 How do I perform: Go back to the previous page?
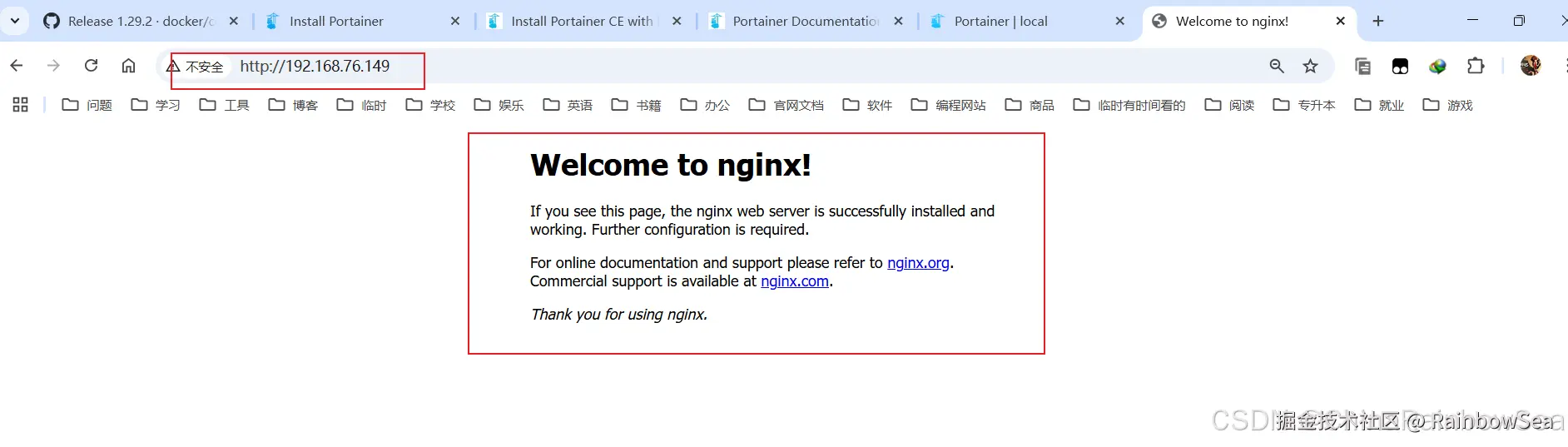click(17, 66)
